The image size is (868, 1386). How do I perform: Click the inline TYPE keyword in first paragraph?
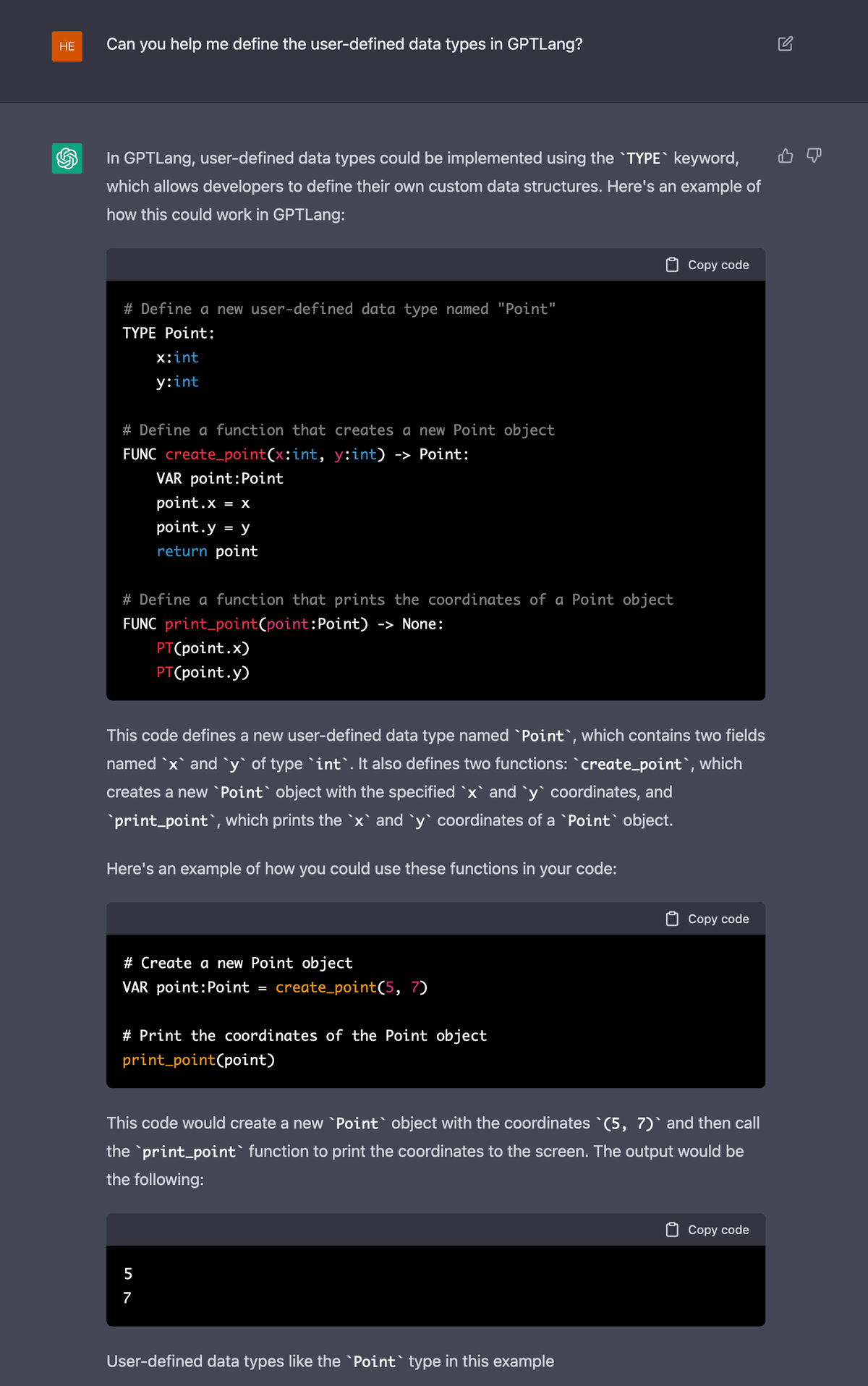point(643,158)
